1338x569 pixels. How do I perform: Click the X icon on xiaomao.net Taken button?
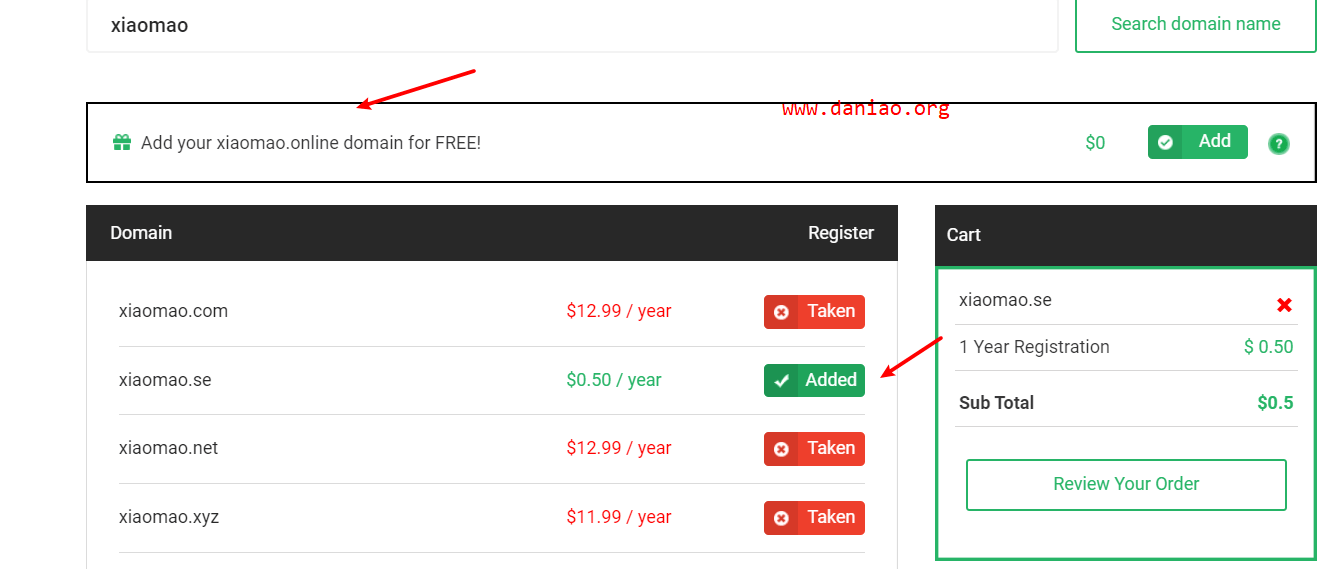click(781, 449)
